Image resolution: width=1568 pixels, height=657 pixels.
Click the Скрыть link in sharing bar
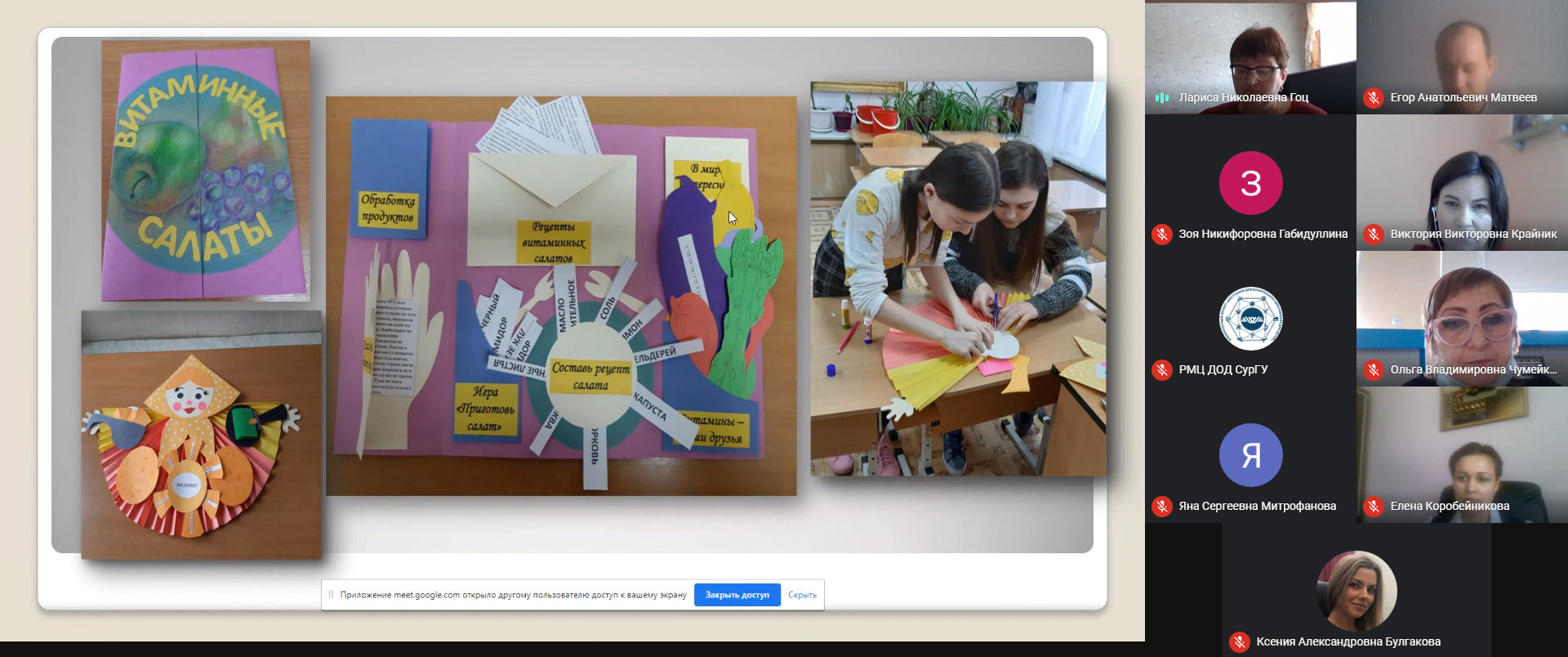coord(802,595)
